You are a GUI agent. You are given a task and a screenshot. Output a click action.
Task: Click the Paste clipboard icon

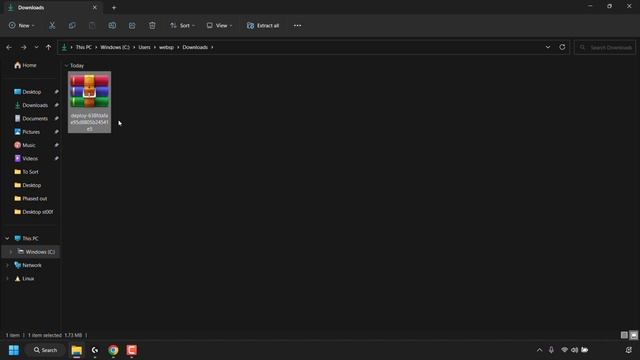[x=92, y=25]
